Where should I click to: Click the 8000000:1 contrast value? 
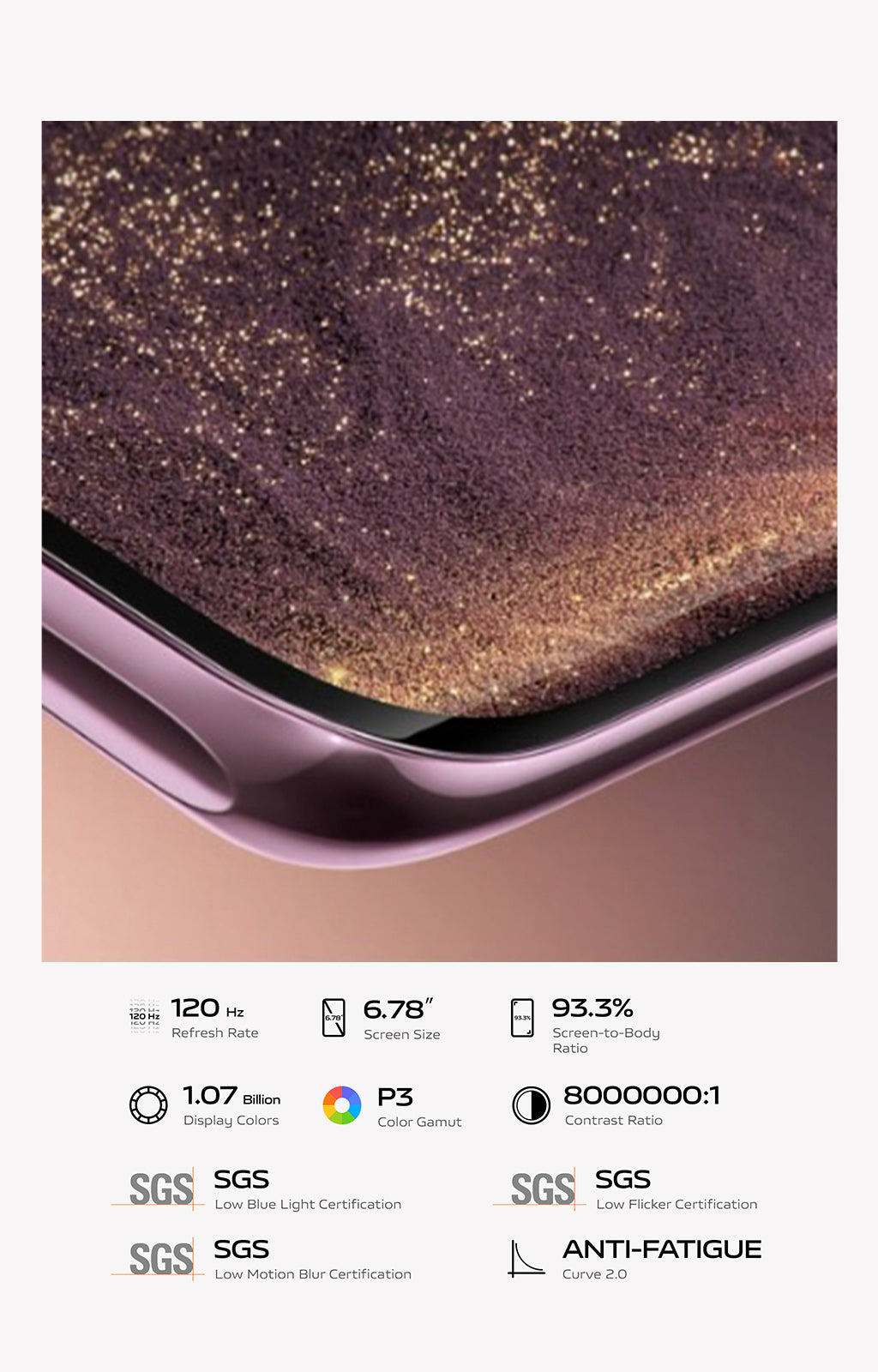pos(641,1095)
